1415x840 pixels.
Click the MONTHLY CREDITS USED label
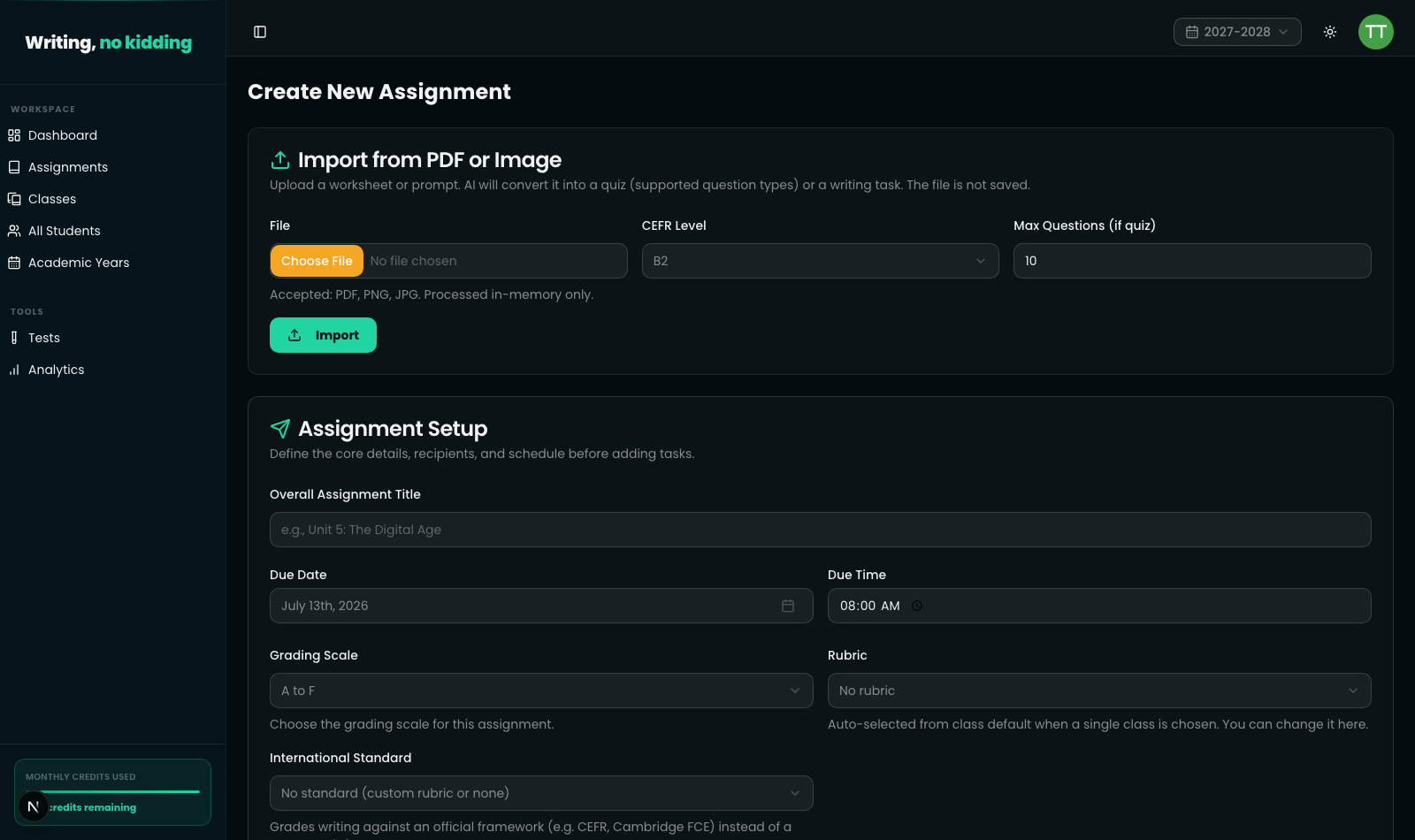click(80, 777)
